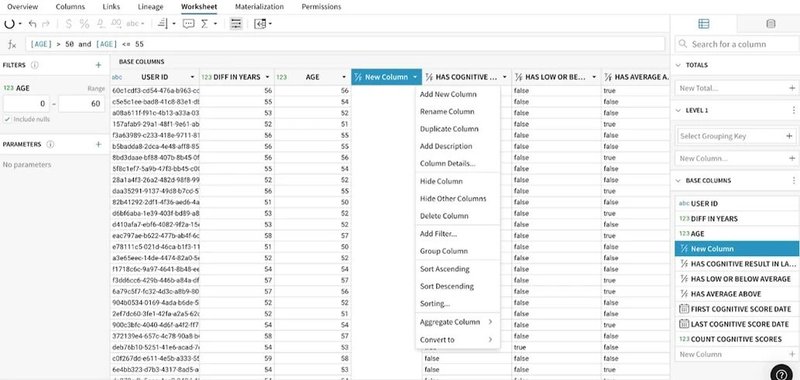Click the Search for a column field

pos(737,44)
